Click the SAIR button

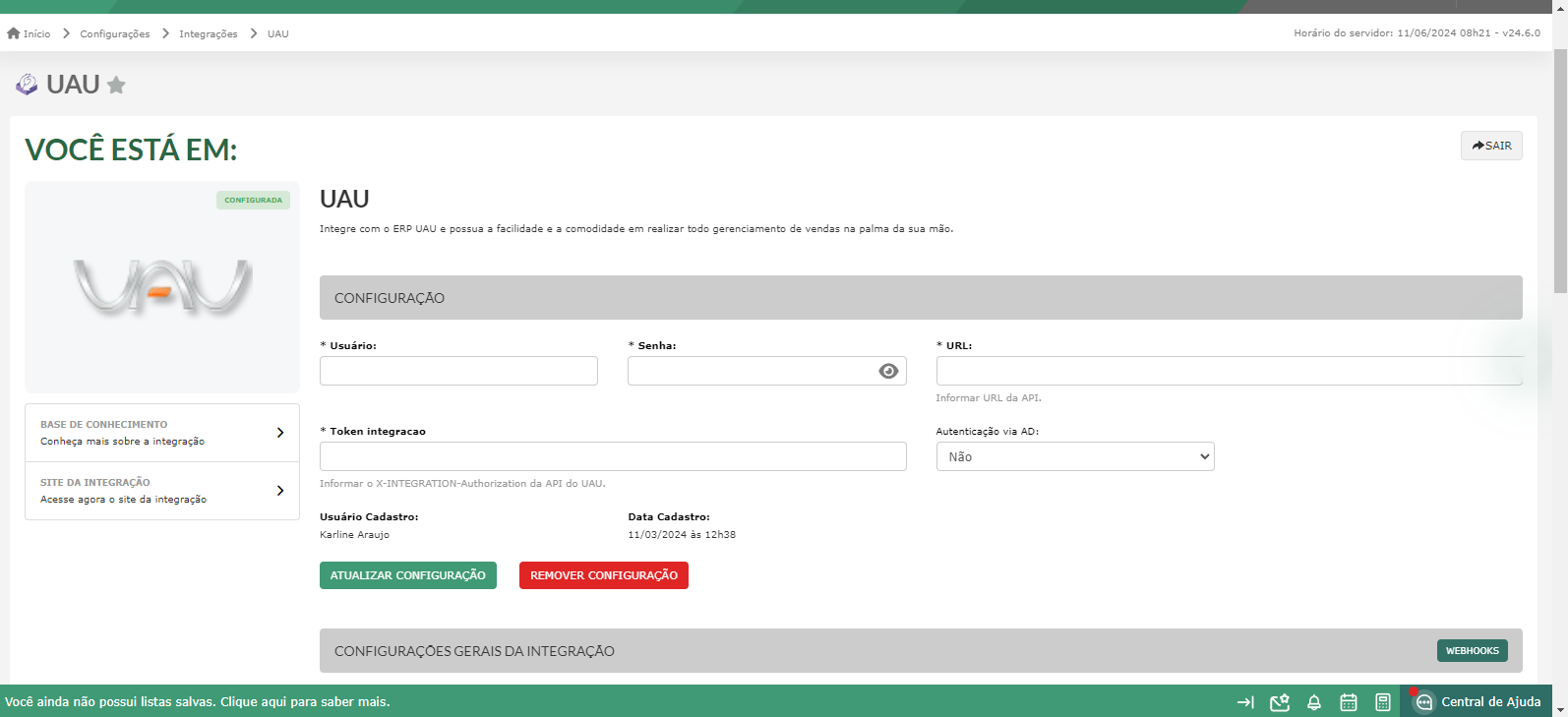[x=1491, y=146]
